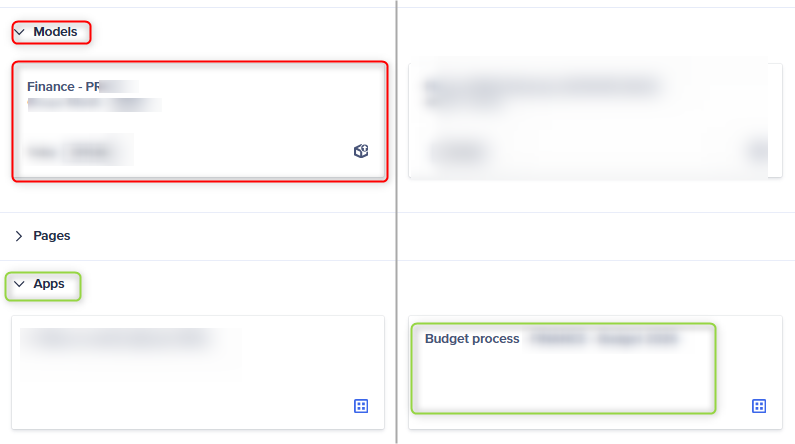Click the vertical divider between the columns

click(396, 222)
